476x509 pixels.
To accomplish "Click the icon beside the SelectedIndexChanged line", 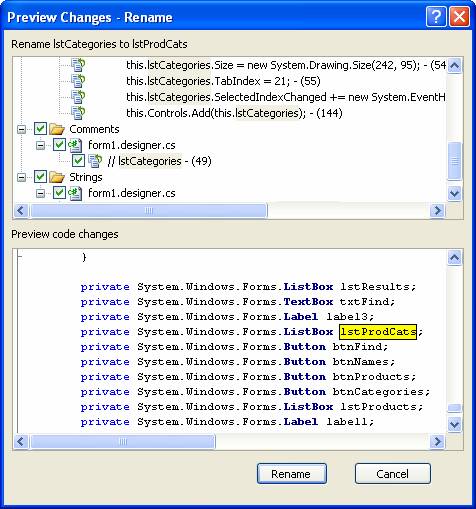I will tap(78, 97).
